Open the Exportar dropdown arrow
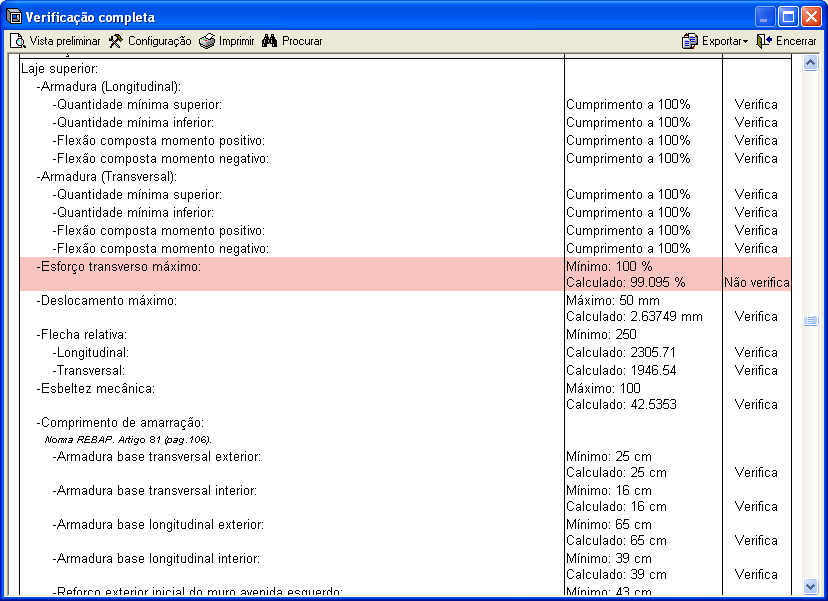The image size is (828, 601). point(745,42)
